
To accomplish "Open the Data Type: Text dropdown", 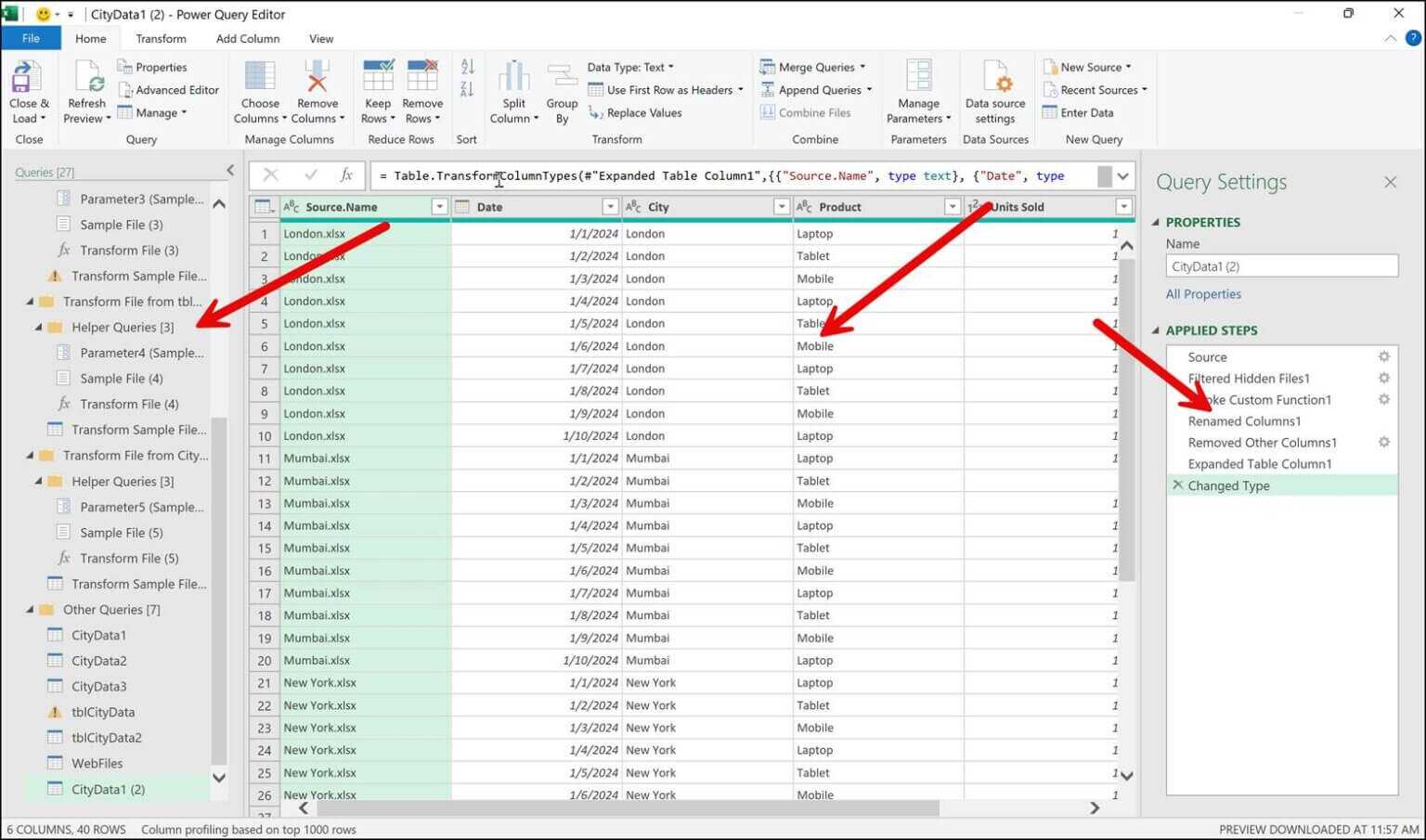I will coord(630,66).
